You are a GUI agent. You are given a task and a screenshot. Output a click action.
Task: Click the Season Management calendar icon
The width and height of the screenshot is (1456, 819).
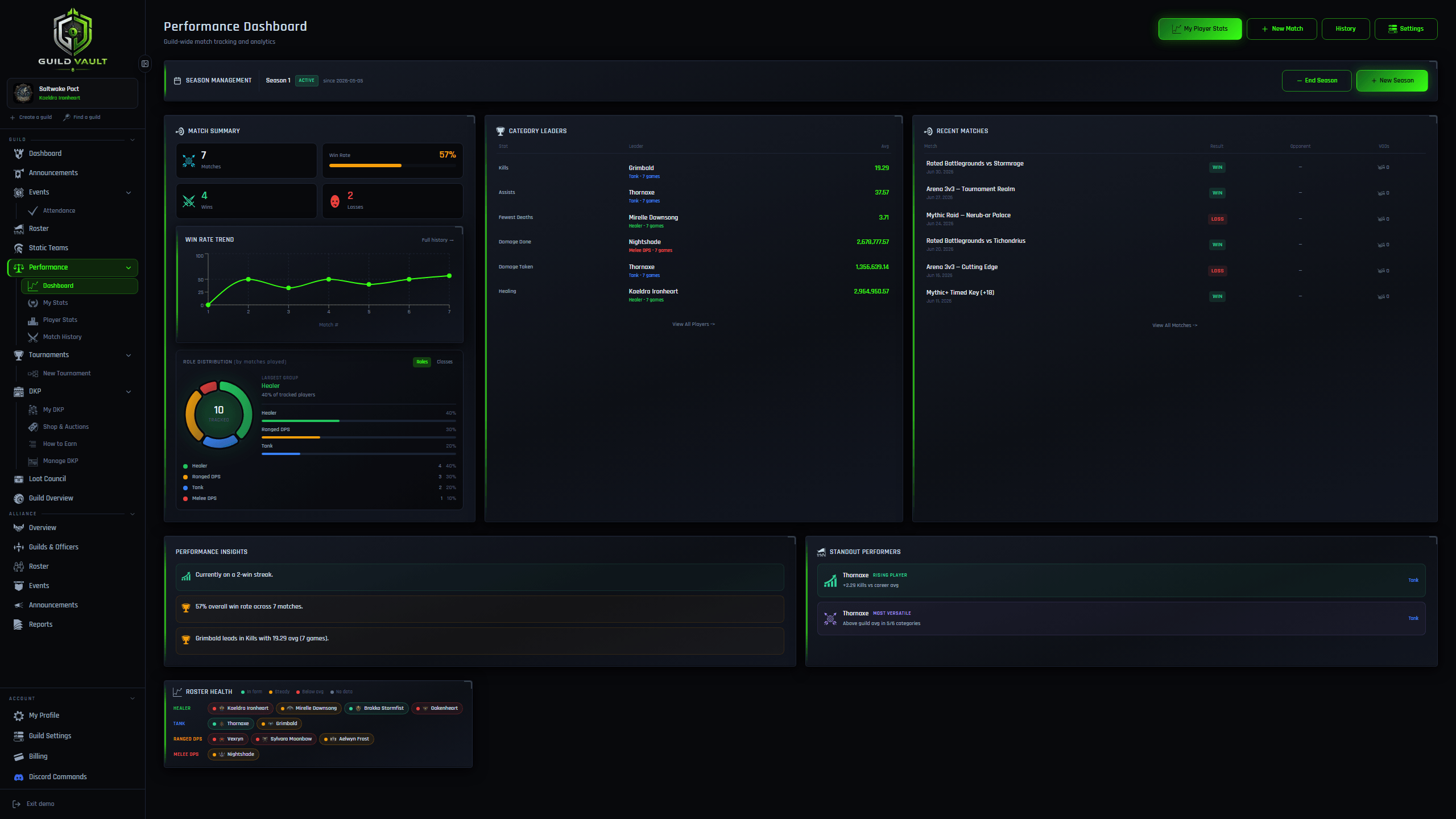click(x=177, y=81)
